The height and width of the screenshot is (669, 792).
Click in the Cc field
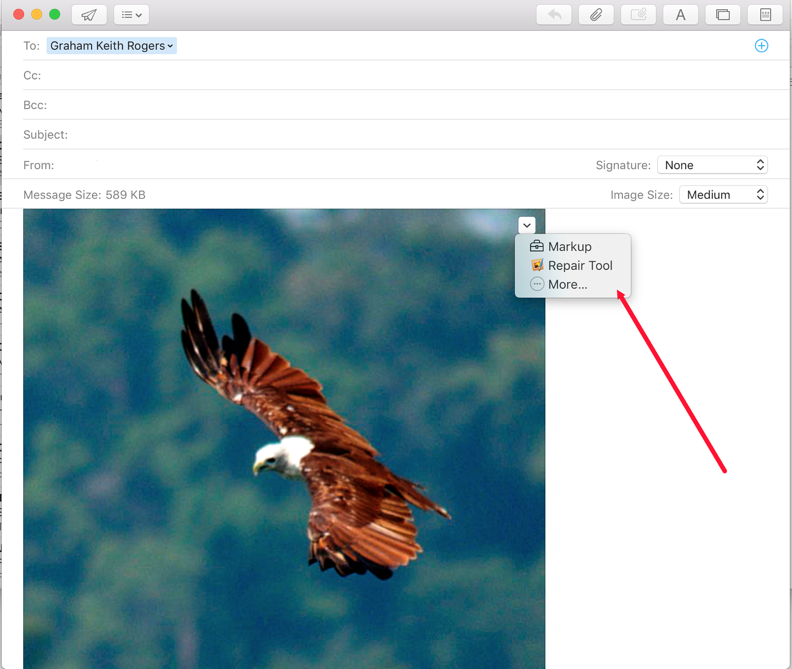click(404, 75)
